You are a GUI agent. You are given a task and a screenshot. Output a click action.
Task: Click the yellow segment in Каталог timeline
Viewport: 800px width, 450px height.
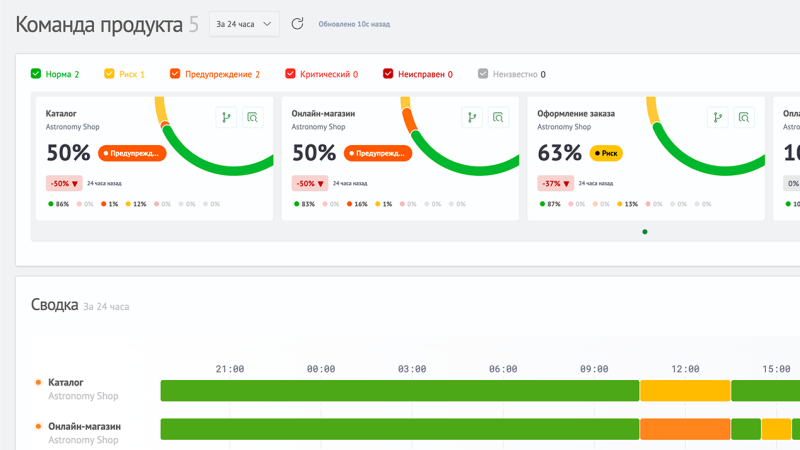[x=685, y=391]
